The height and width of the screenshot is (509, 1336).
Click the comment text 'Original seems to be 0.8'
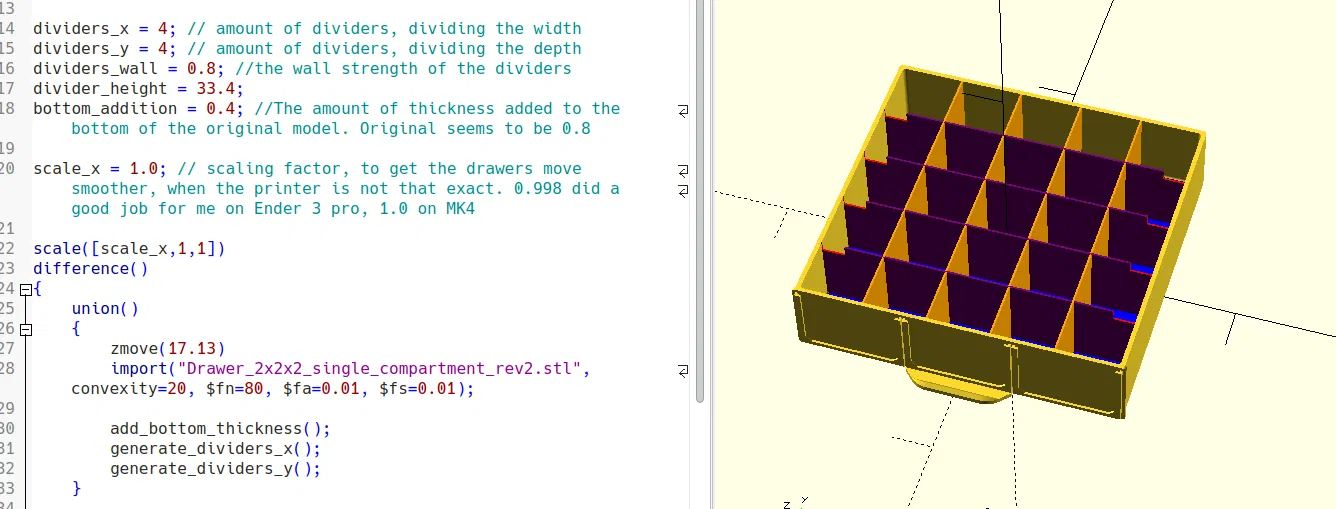pos(475,129)
